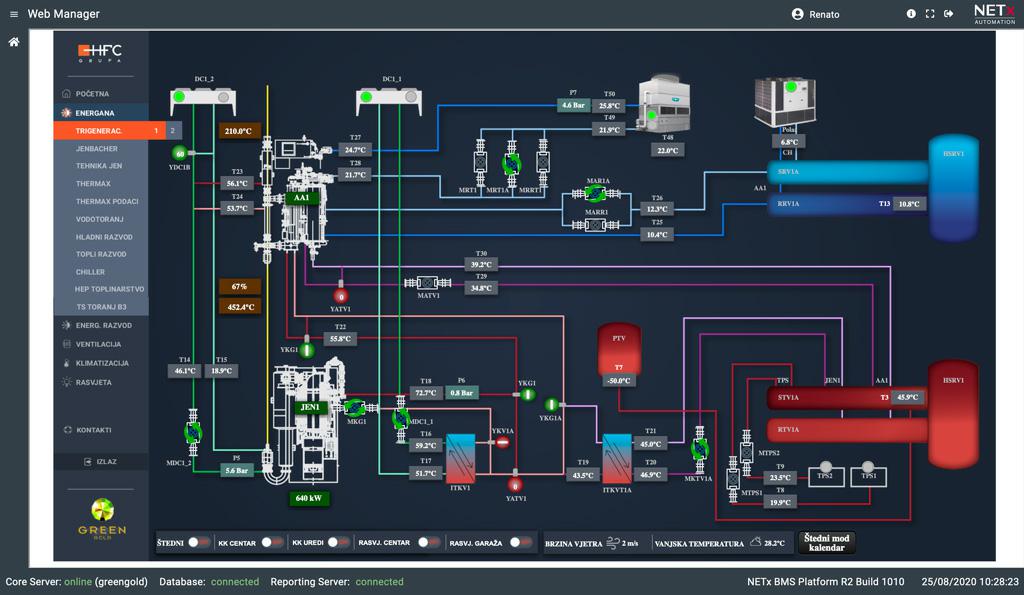
Task: Enable the KK CENTAR switch
Action: point(272,542)
